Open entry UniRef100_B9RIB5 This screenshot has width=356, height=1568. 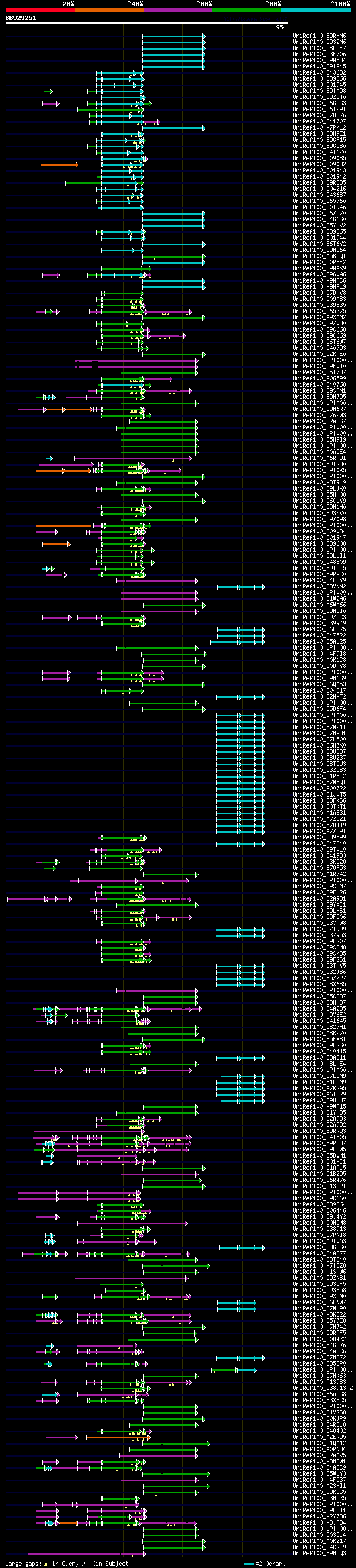point(319,182)
